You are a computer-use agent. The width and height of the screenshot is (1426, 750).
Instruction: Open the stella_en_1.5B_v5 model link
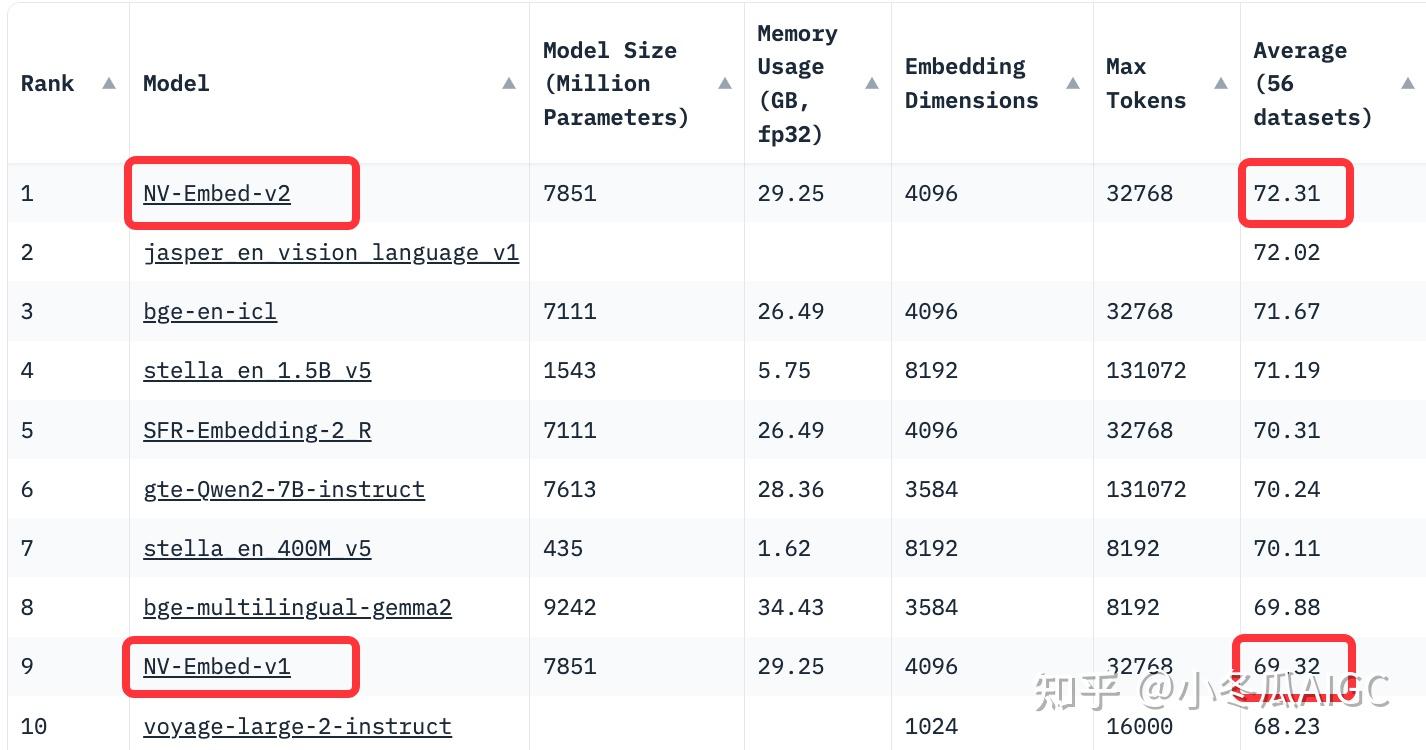(257, 371)
